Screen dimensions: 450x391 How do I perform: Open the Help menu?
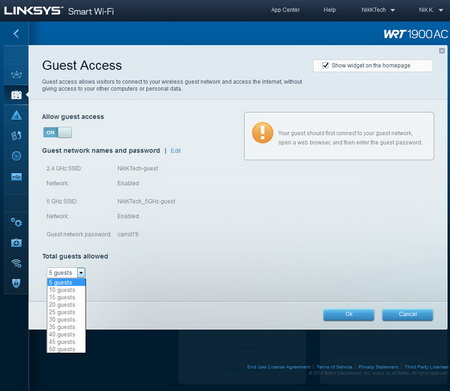[329, 10]
